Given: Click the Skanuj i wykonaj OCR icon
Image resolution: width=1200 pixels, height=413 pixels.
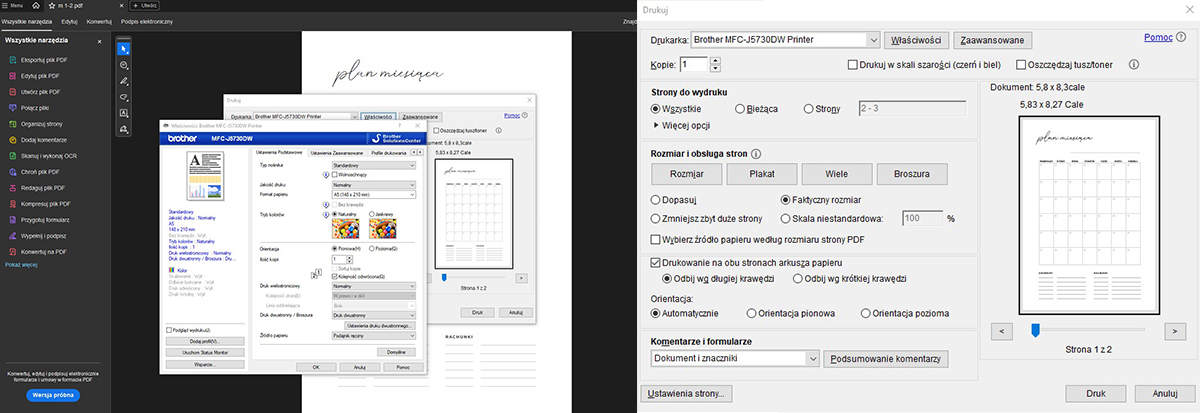Looking at the screenshot, I should (12, 156).
